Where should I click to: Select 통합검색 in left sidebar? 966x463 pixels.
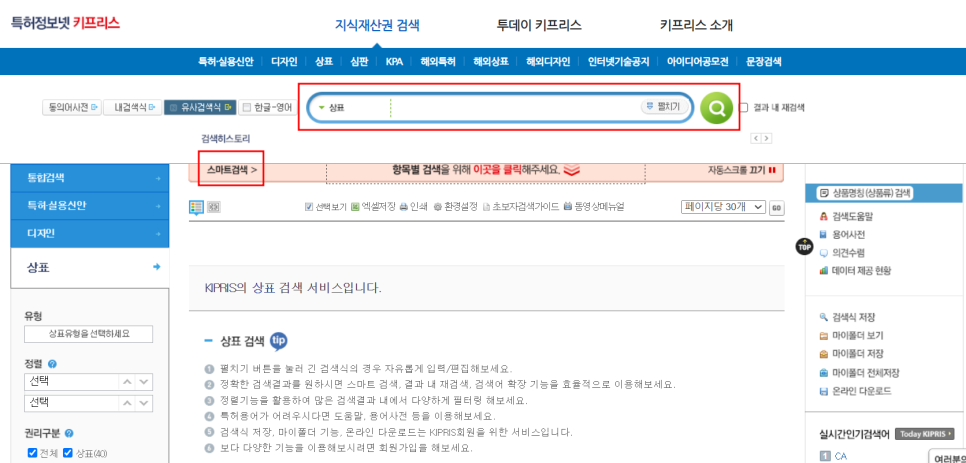click(90, 178)
